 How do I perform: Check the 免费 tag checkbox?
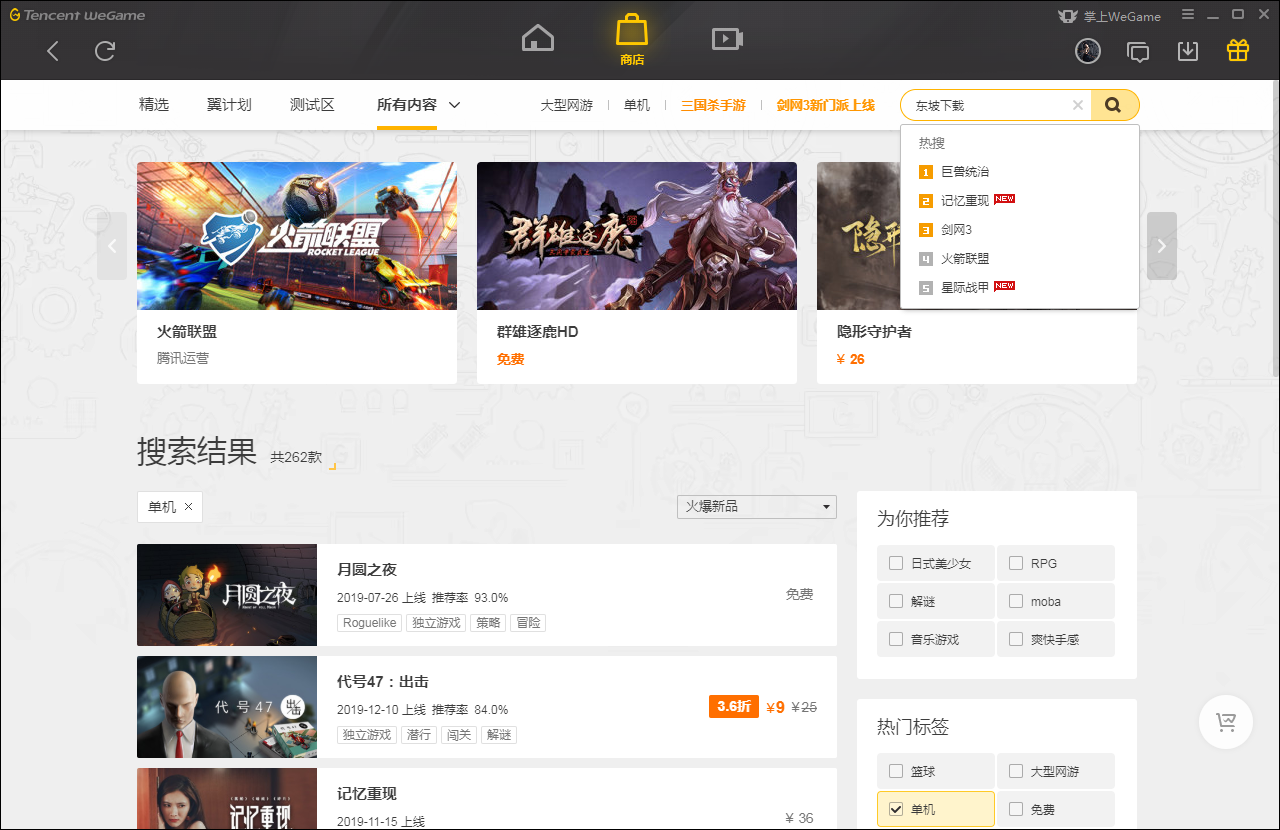(x=1016, y=809)
